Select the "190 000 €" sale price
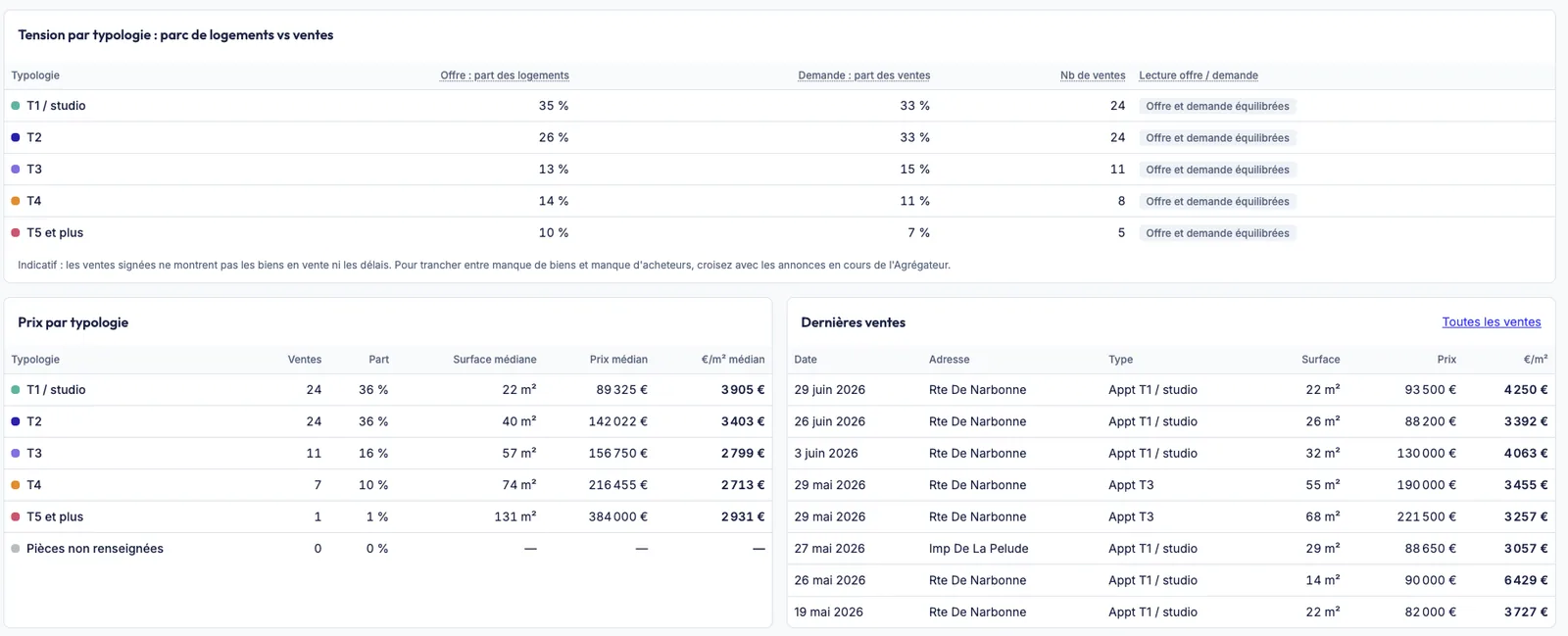1568x636 pixels. 1427,485
